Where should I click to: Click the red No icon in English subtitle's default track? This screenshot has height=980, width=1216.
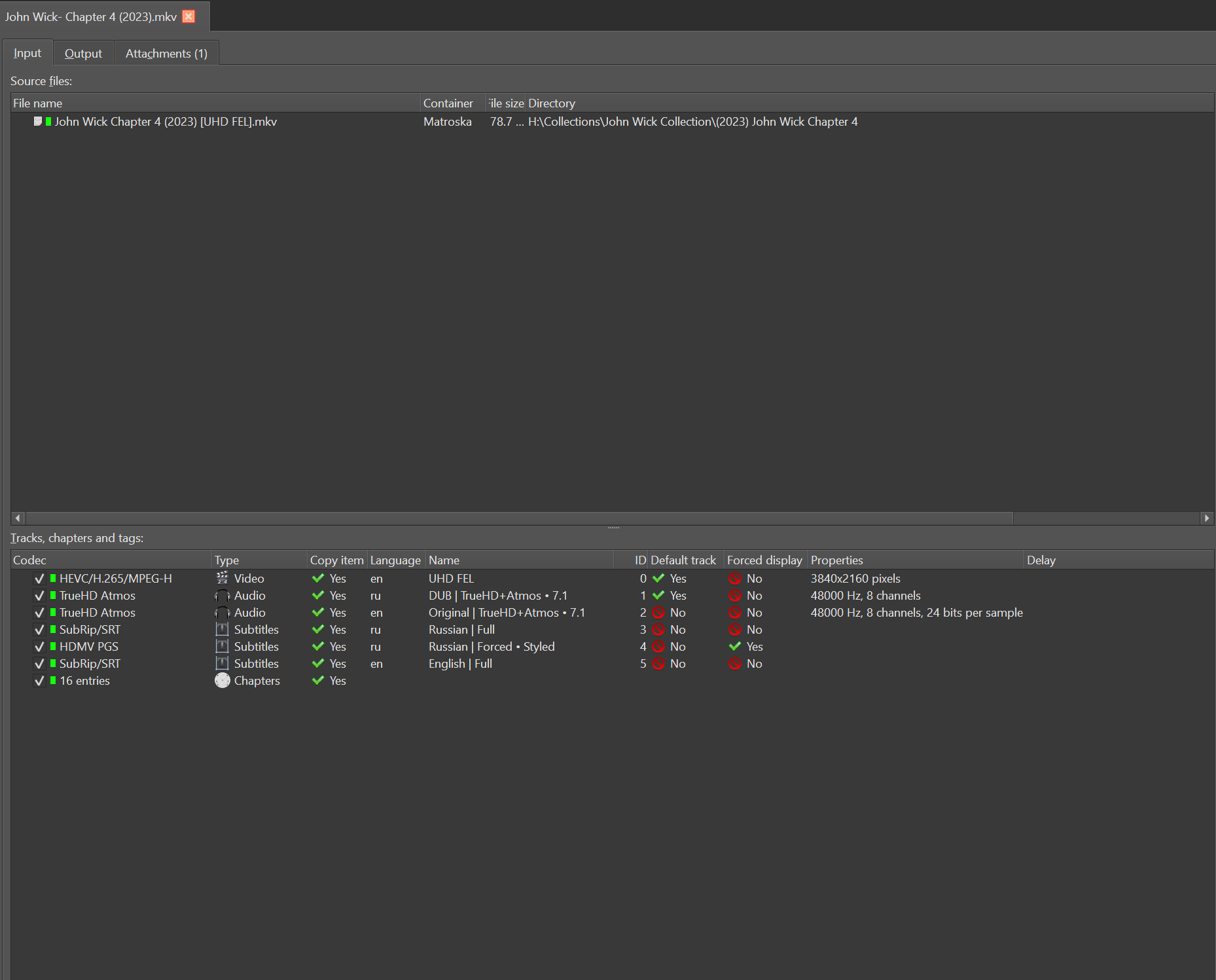pos(658,664)
